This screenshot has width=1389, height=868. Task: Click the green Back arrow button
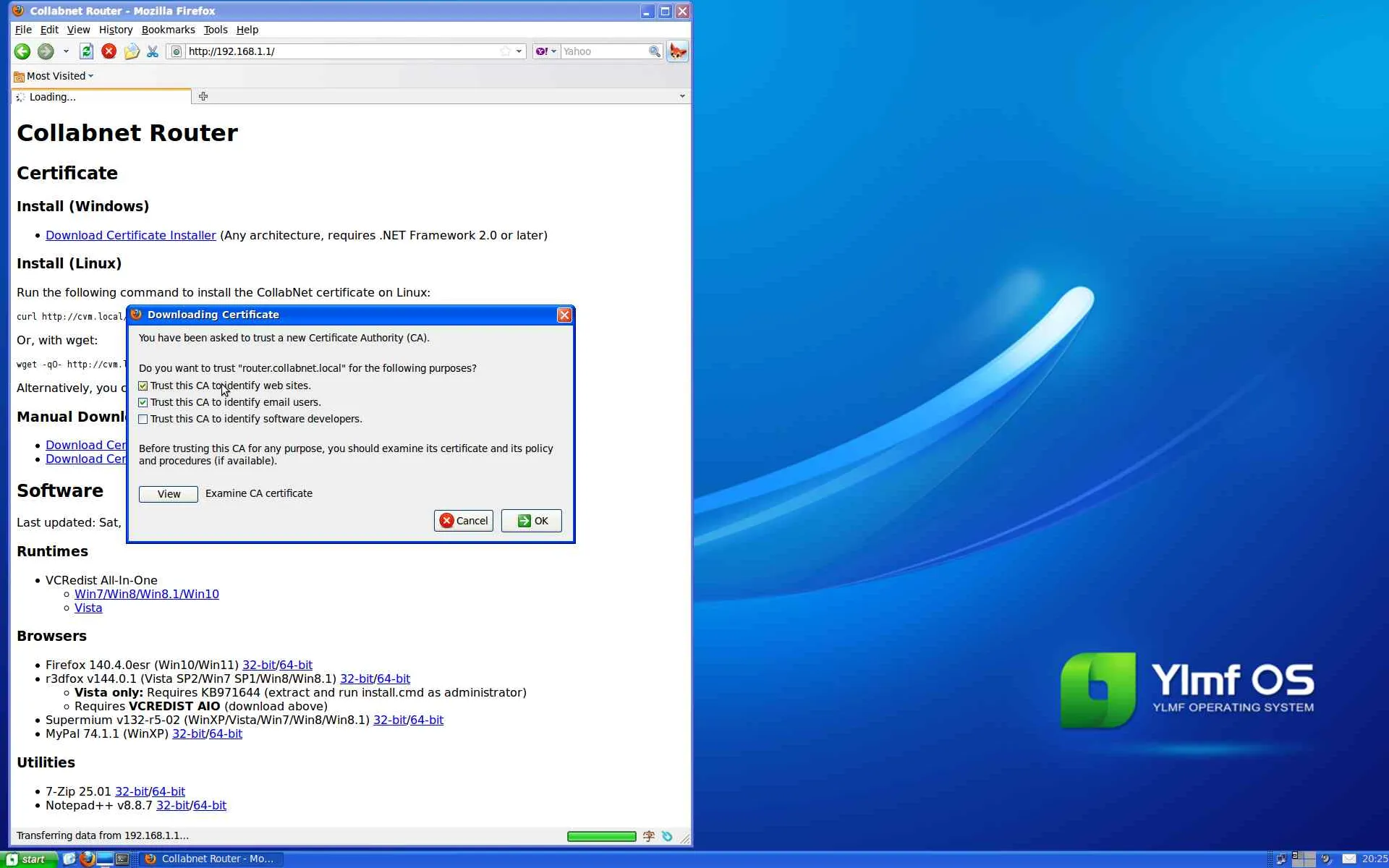pyautogui.click(x=22, y=51)
